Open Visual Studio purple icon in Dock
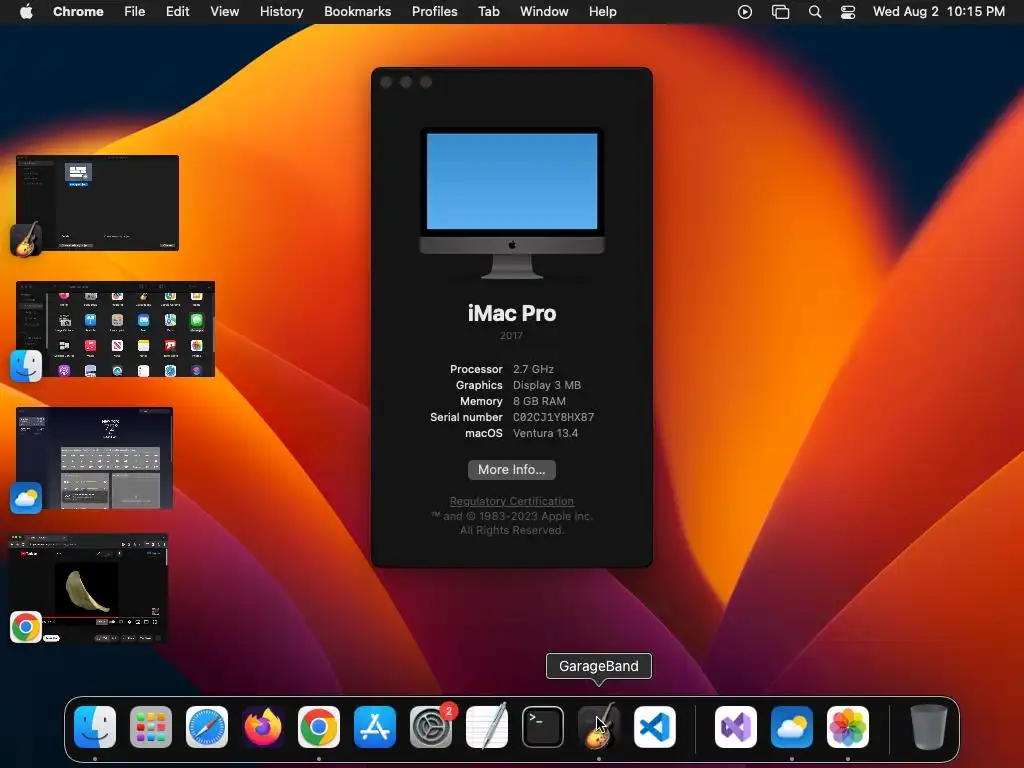This screenshot has width=1024, height=768. [736, 727]
